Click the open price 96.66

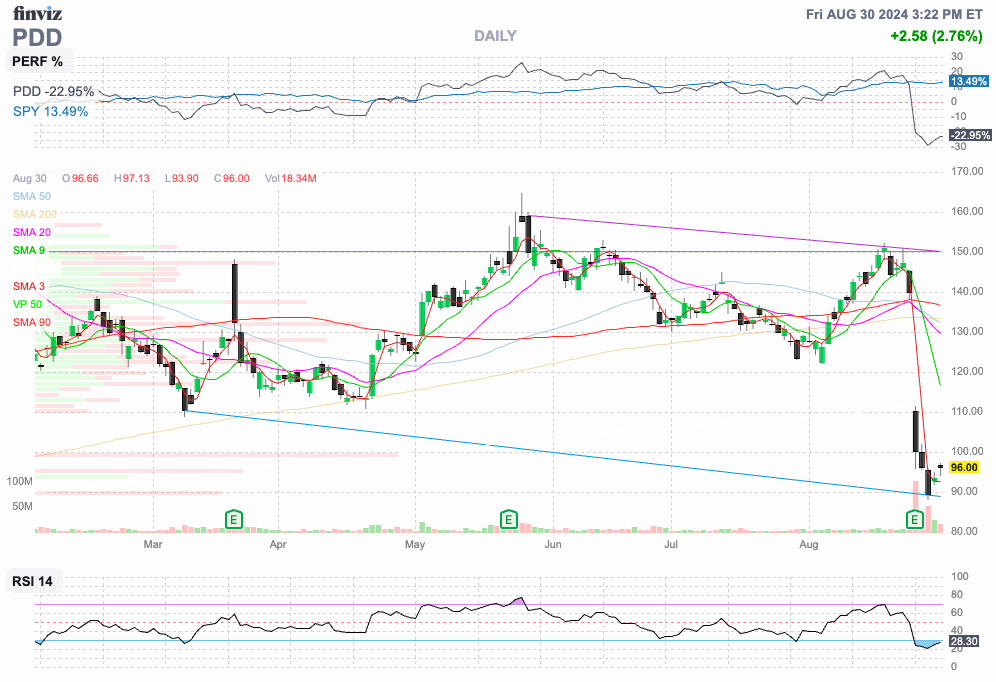(x=85, y=178)
